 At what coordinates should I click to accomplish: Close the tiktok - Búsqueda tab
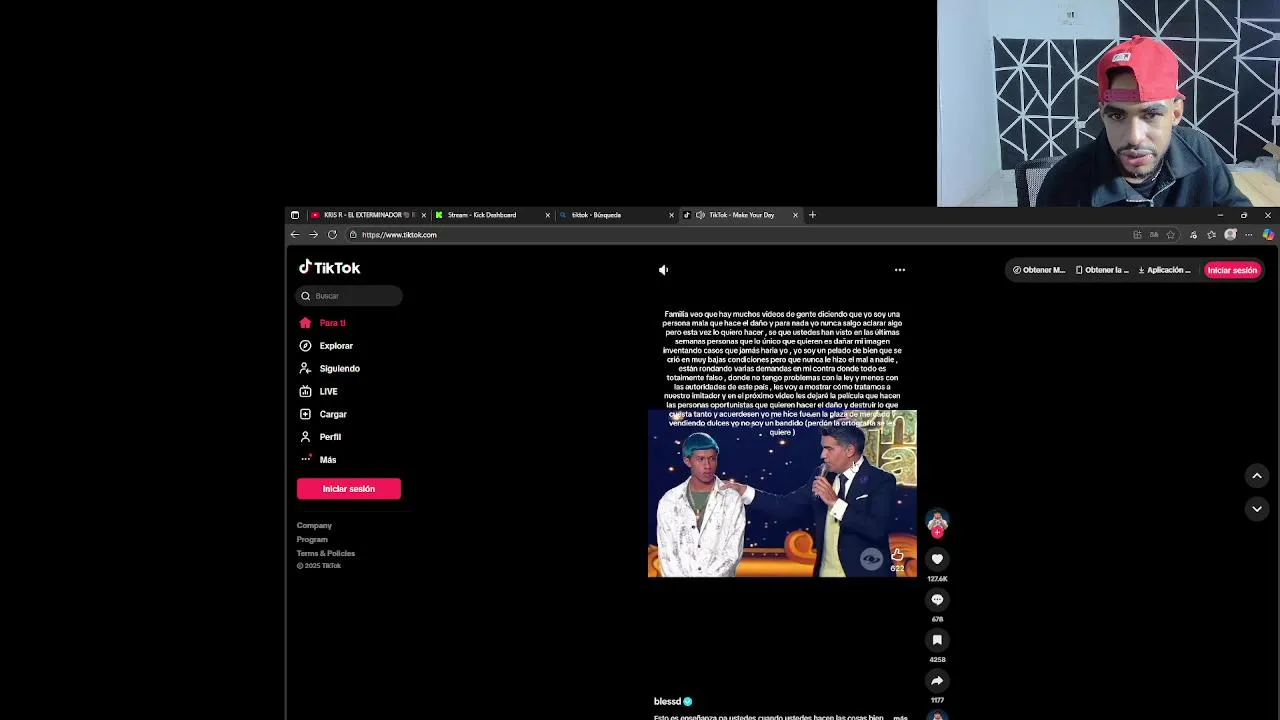(671, 215)
